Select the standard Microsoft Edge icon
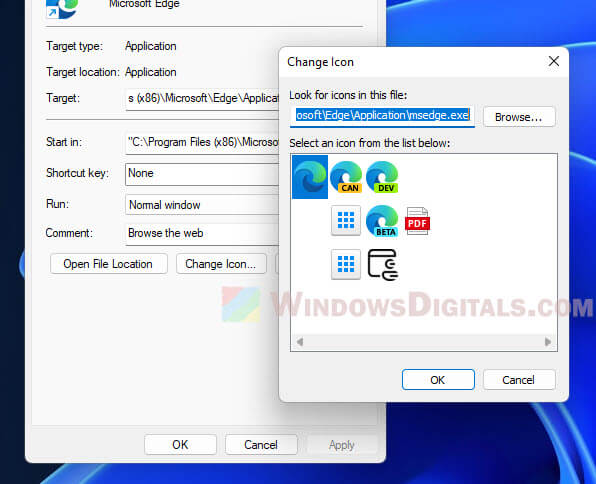This screenshot has height=484, width=596. pyautogui.click(x=310, y=177)
